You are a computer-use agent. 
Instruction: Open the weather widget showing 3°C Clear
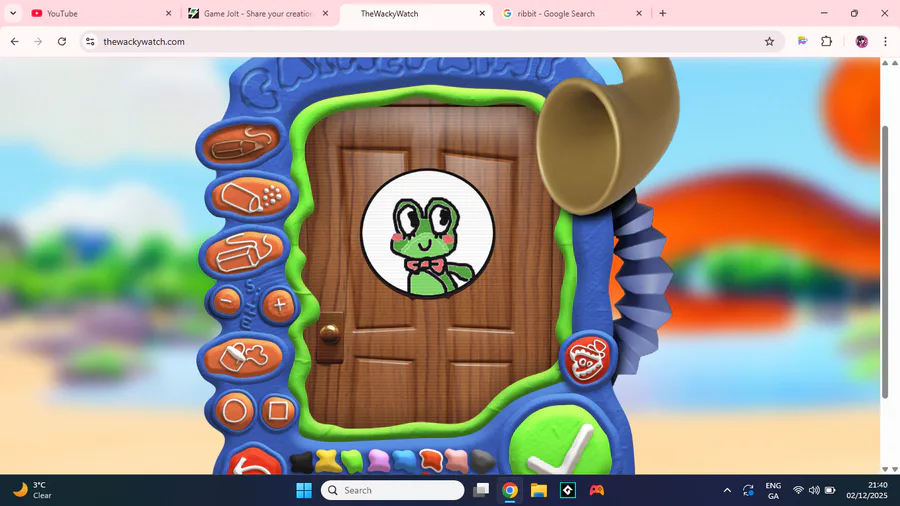(34, 491)
